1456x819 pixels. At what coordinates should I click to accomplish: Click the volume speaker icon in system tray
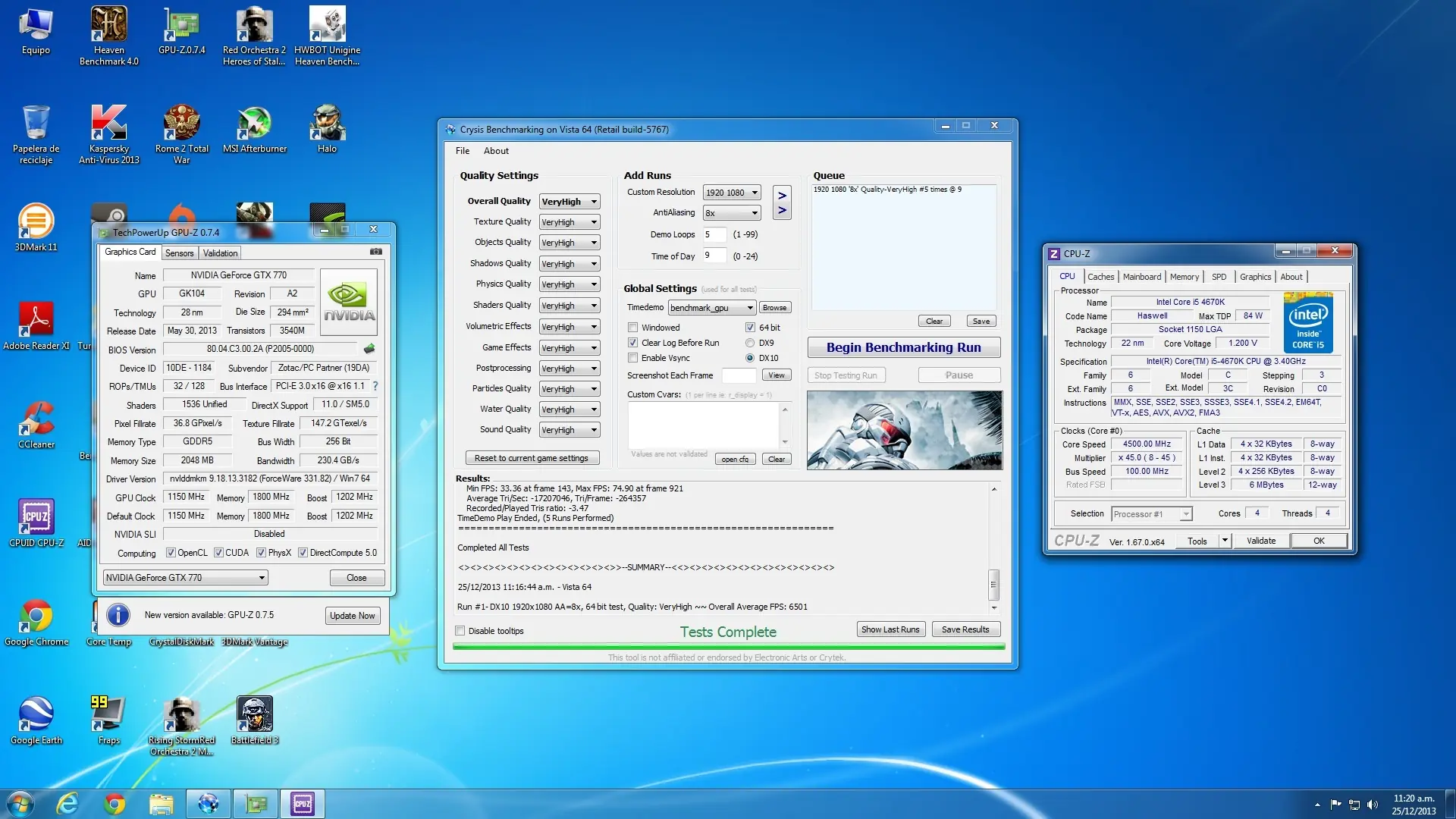(x=1372, y=804)
